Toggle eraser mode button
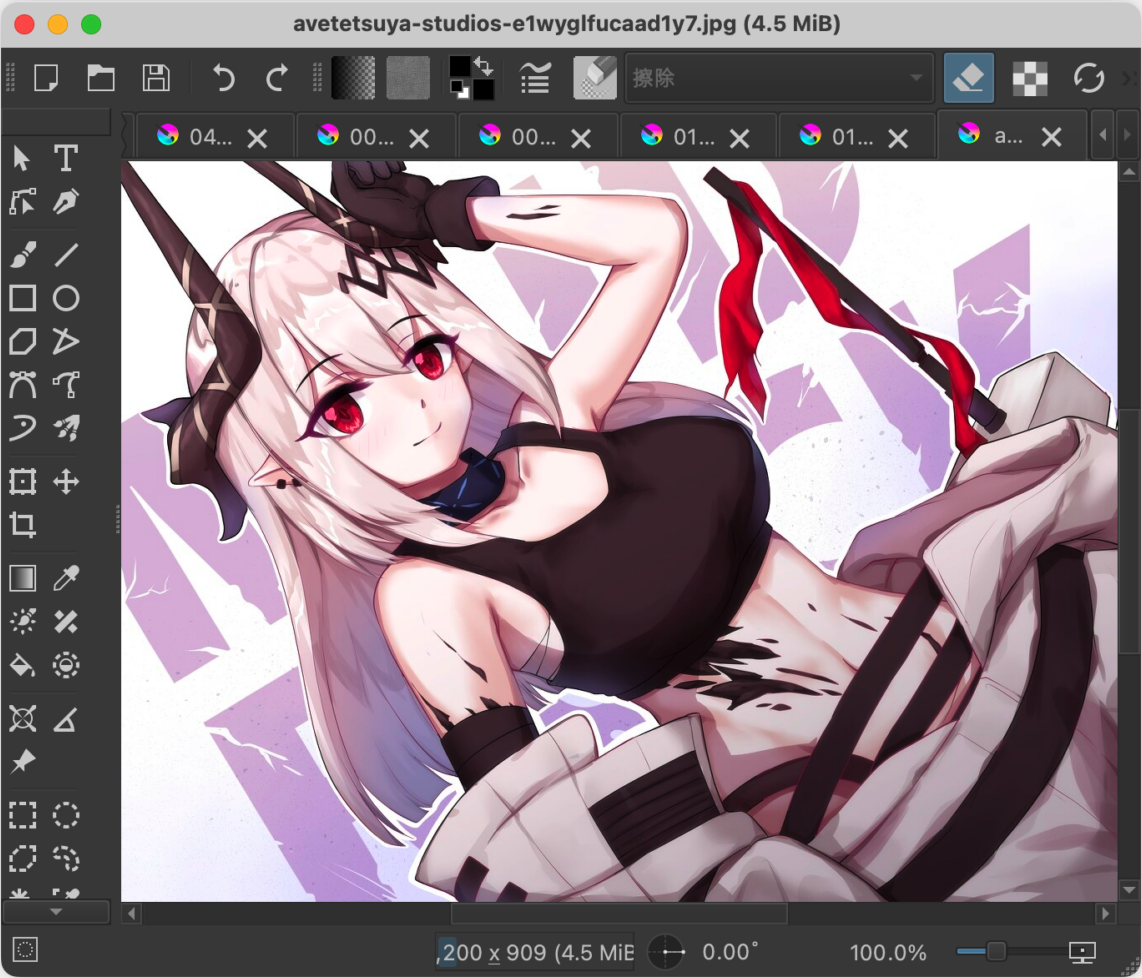 969,78
